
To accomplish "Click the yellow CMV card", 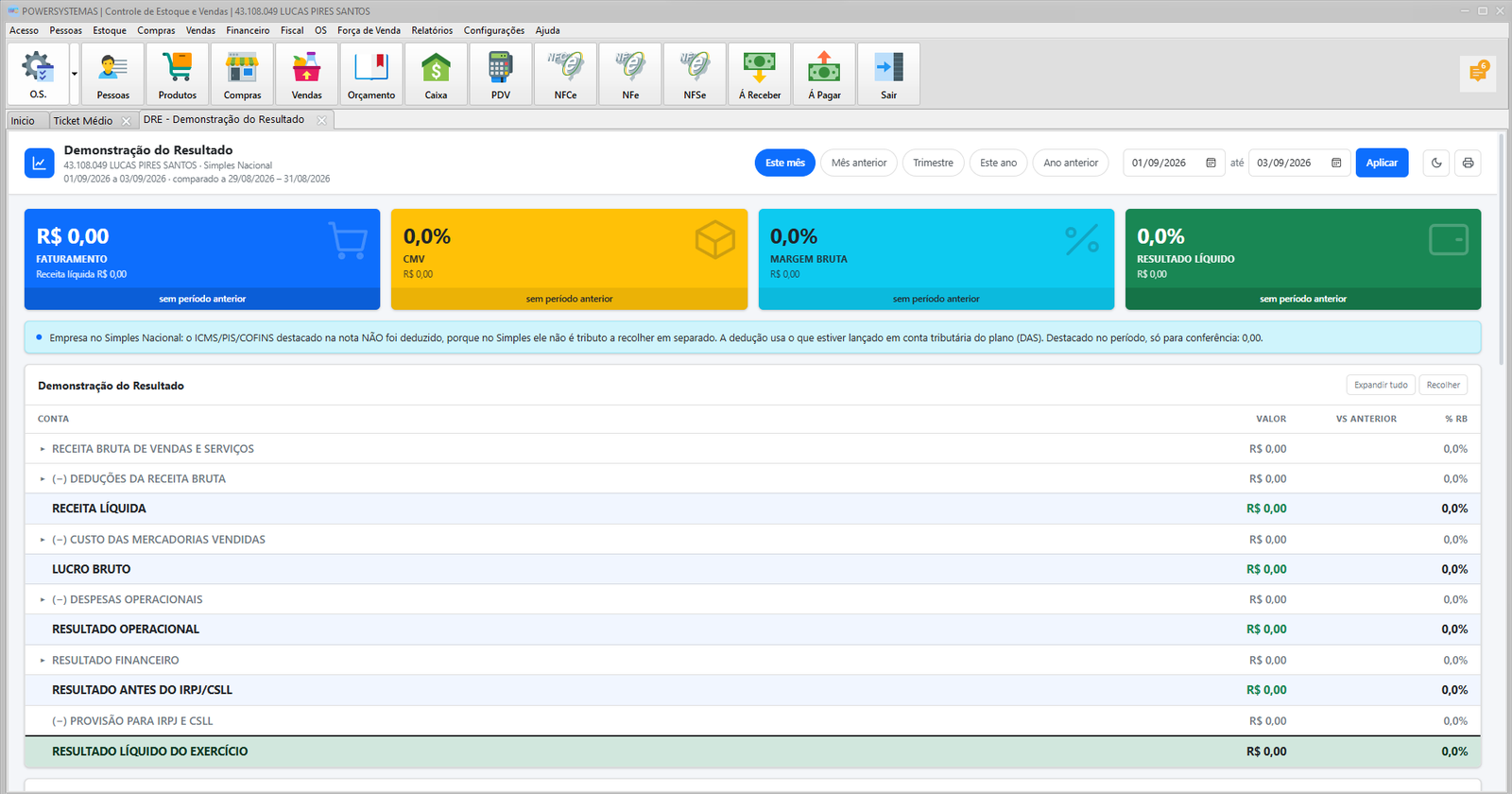I will (x=569, y=259).
